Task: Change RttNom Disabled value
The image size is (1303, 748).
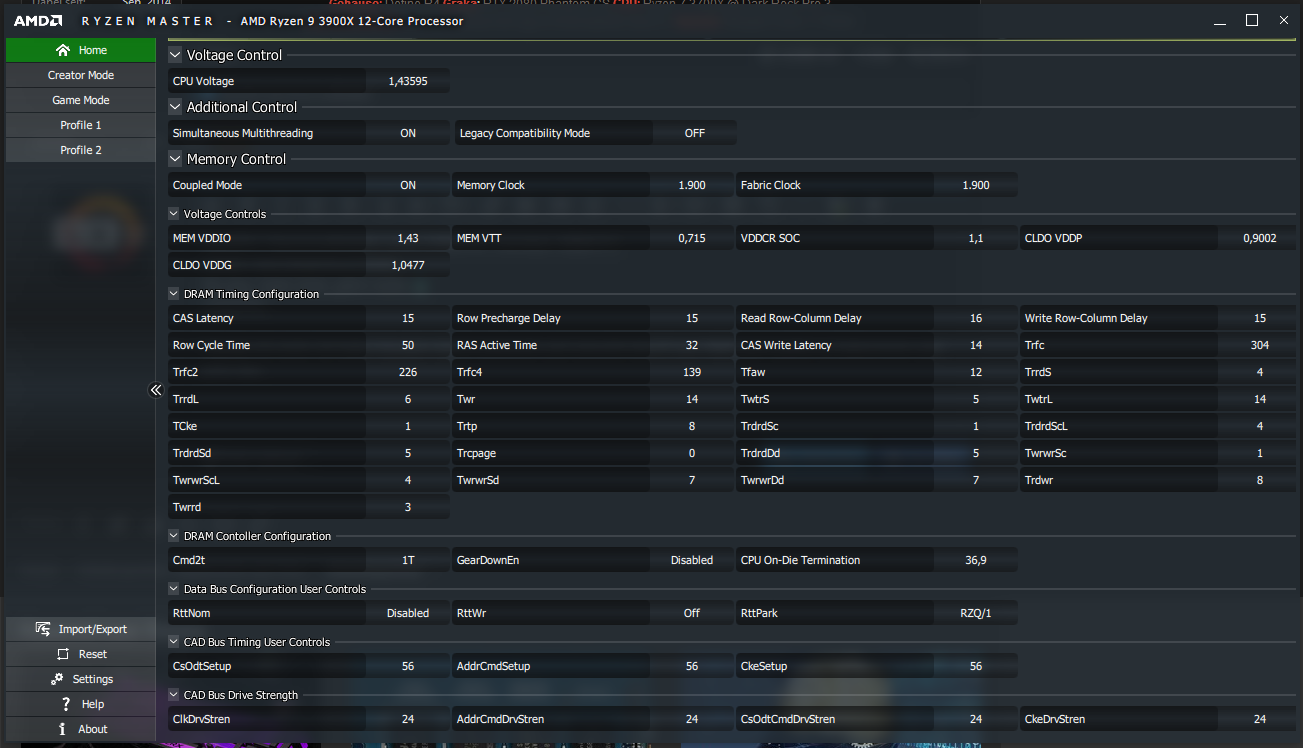Action: (408, 613)
